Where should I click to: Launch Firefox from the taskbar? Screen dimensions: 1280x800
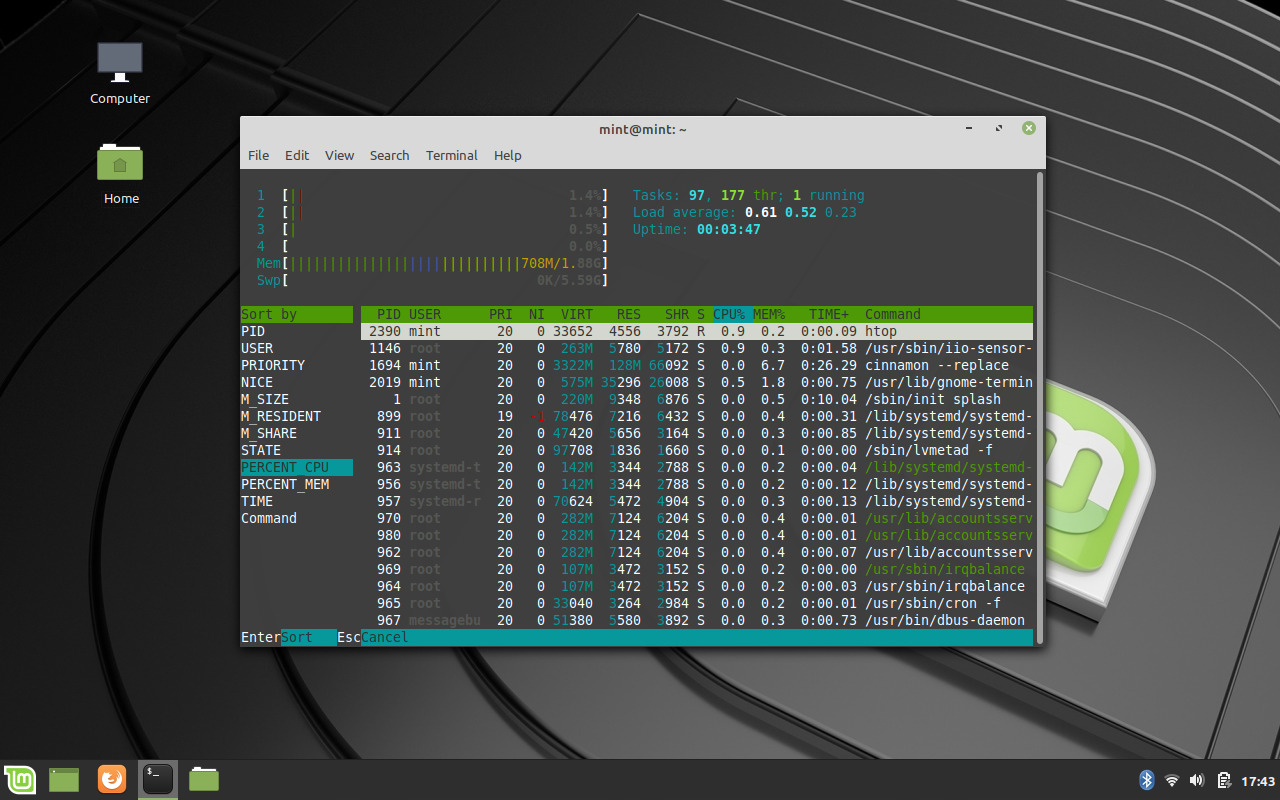(x=111, y=779)
